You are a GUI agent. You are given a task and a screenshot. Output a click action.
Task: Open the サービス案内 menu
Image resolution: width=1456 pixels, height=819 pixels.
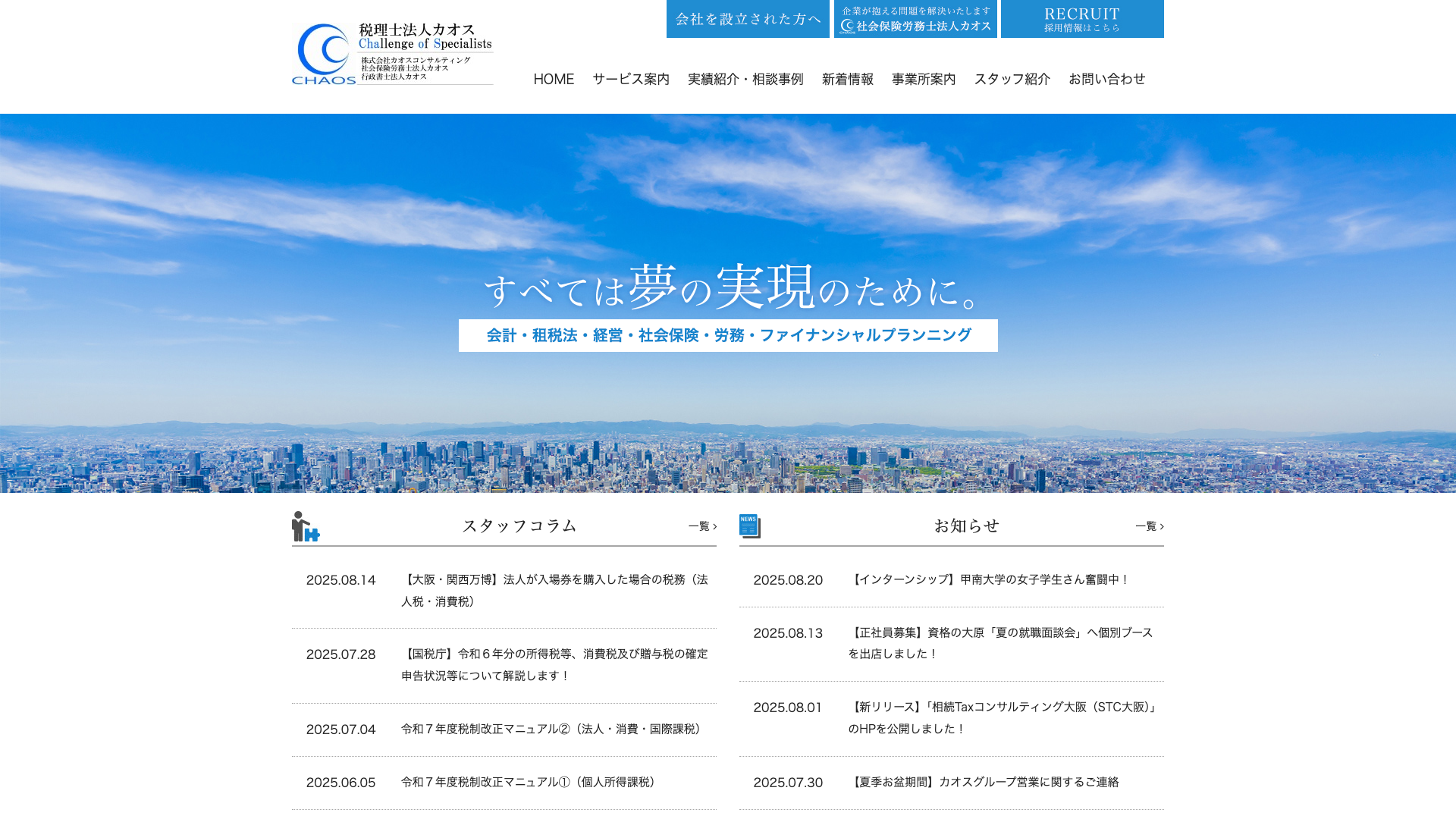click(x=631, y=79)
